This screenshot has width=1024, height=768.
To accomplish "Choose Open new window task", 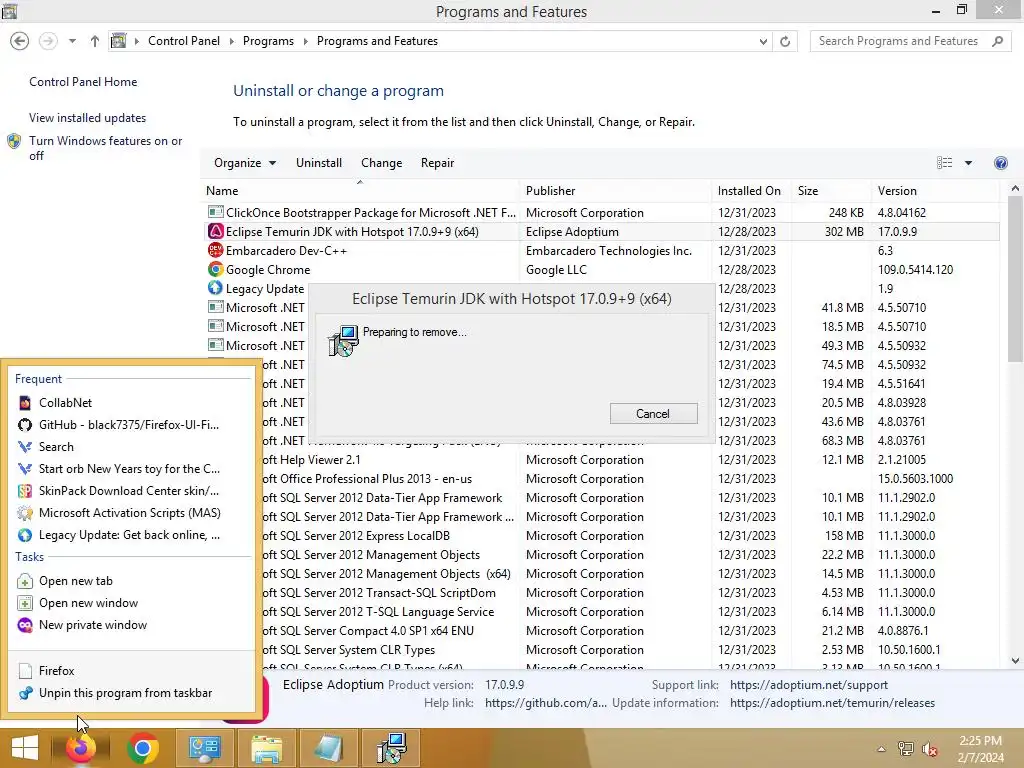I will click(132, 603).
